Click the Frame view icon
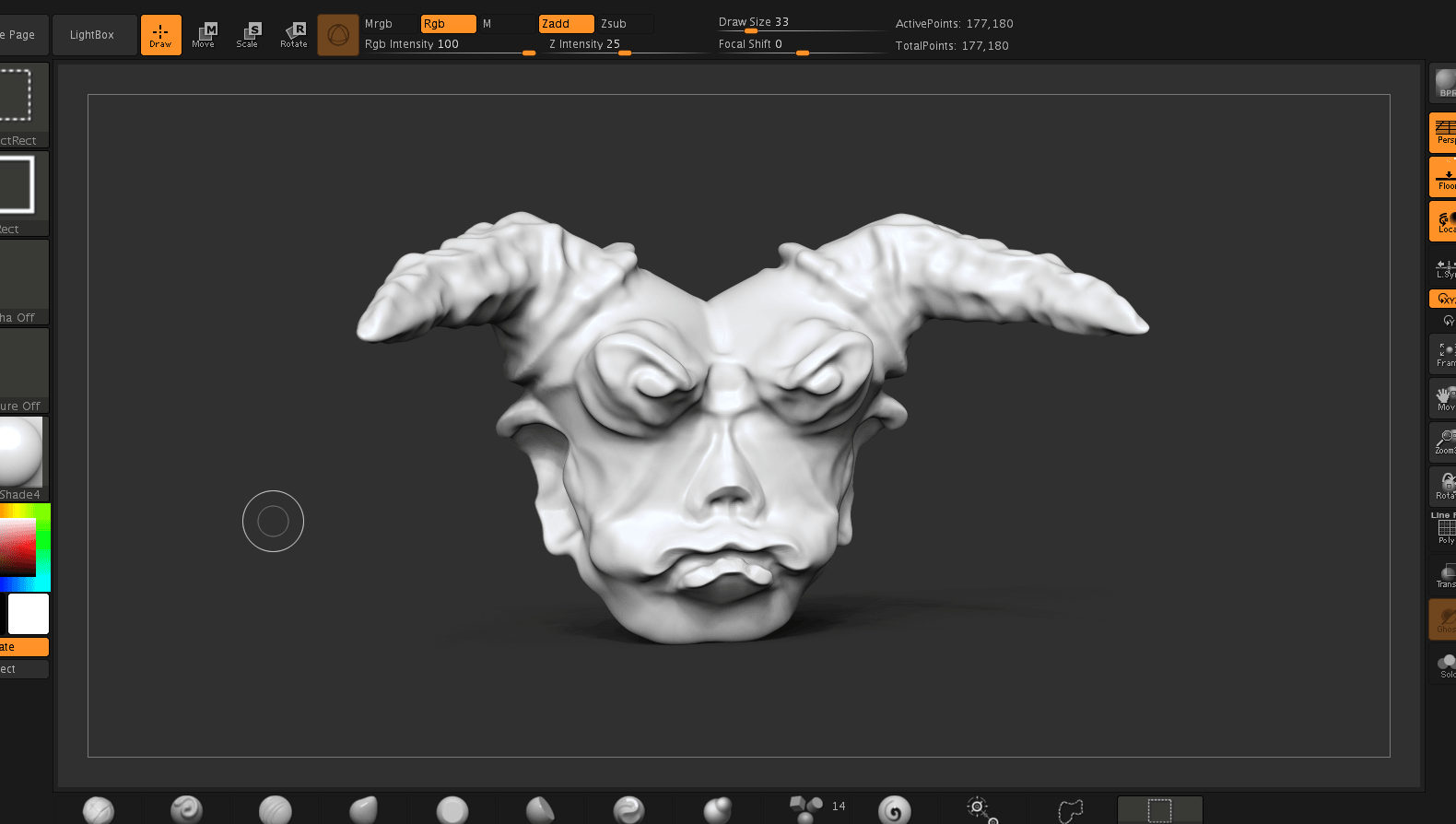This screenshot has height=824, width=1456. pyautogui.click(x=1444, y=355)
